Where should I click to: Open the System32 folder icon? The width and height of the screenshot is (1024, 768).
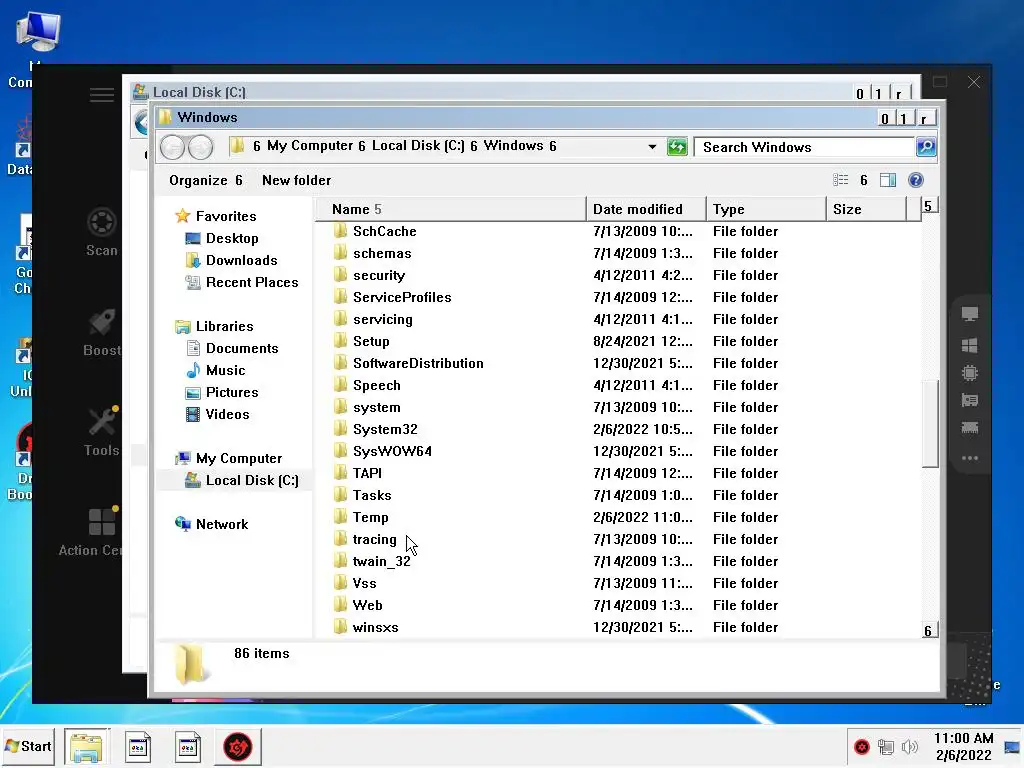pyautogui.click(x=340, y=429)
